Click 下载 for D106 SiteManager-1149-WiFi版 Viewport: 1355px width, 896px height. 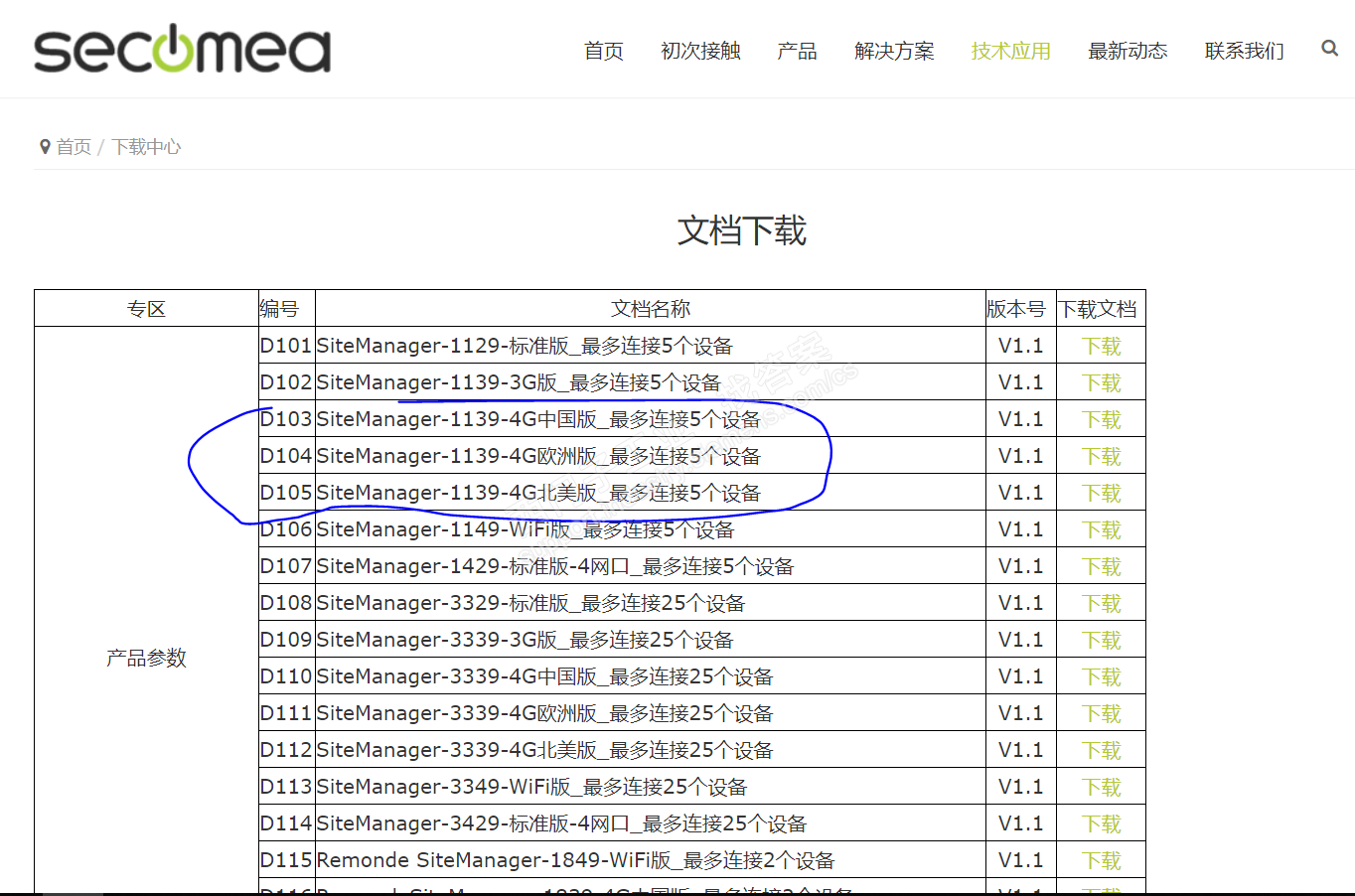pyautogui.click(x=1101, y=529)
